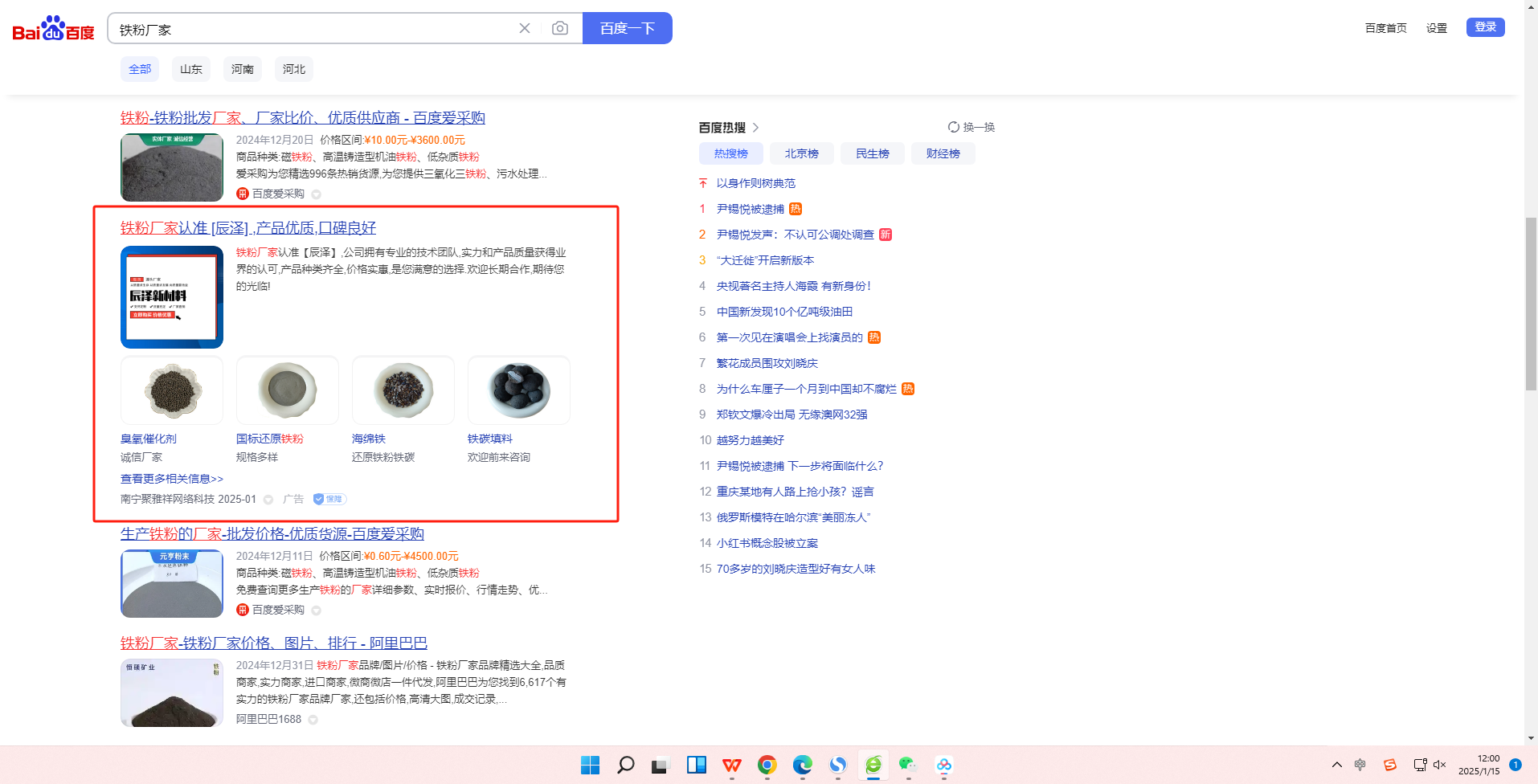Image resolution: width=1538 pixels, height=784 pixels.
Task: Click the 百度爱采购 source icon in first result
Action: tap(242, 194)
